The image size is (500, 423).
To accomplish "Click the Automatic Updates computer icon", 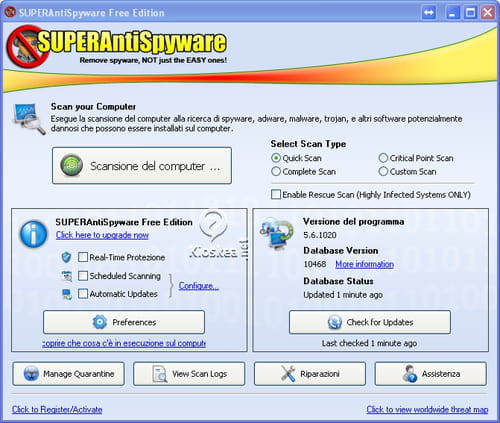I will pos(67,294).
